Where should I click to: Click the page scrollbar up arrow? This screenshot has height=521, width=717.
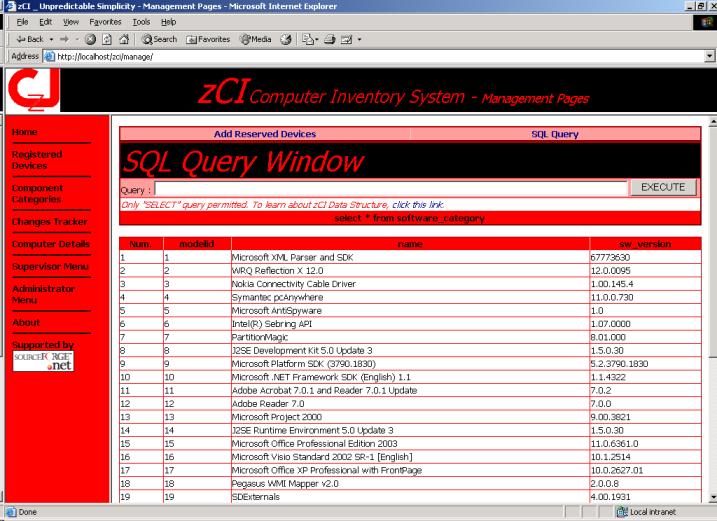[712, 121]
